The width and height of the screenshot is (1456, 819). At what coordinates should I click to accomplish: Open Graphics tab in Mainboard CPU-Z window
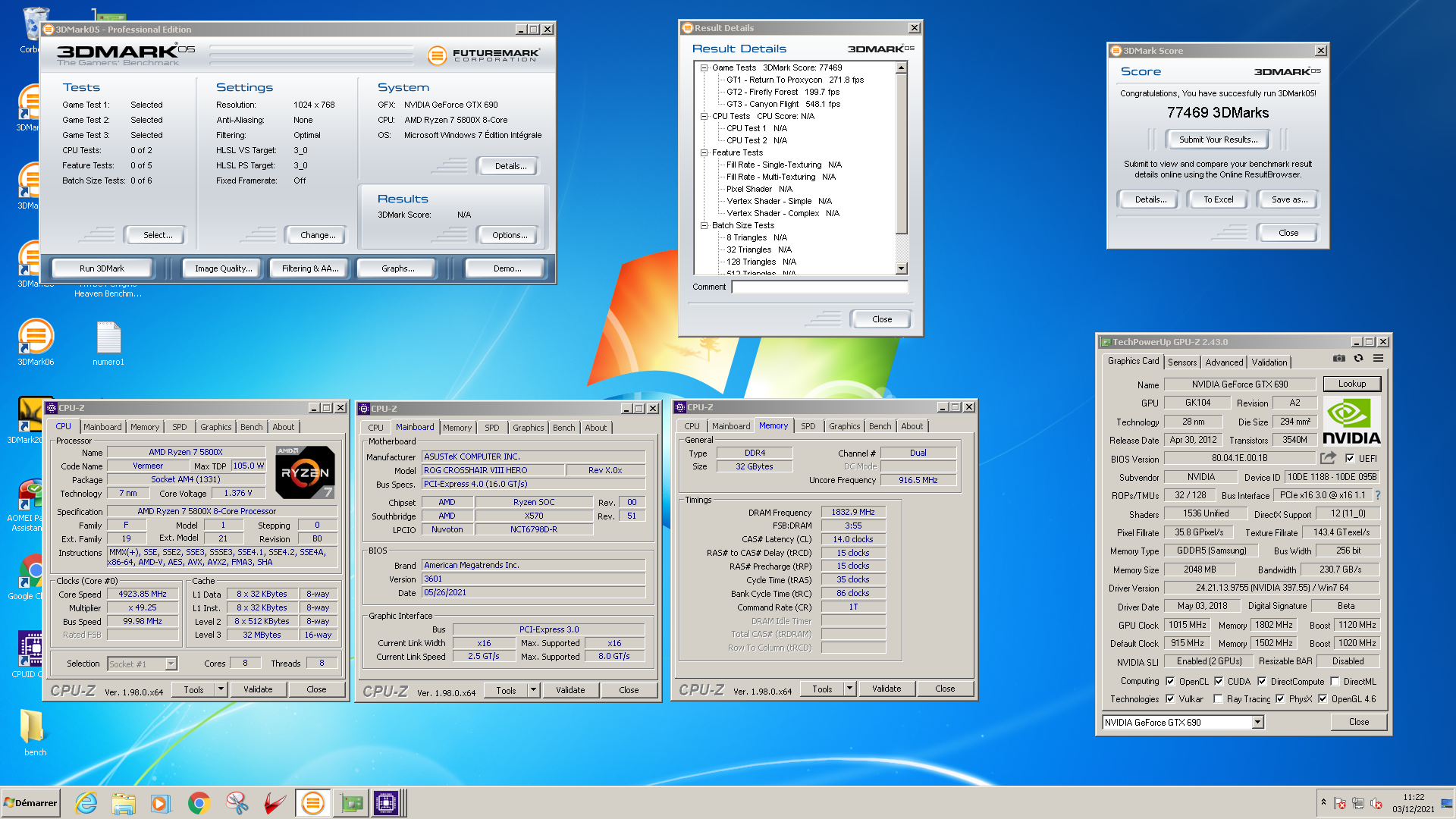click(x=528, y=428)
